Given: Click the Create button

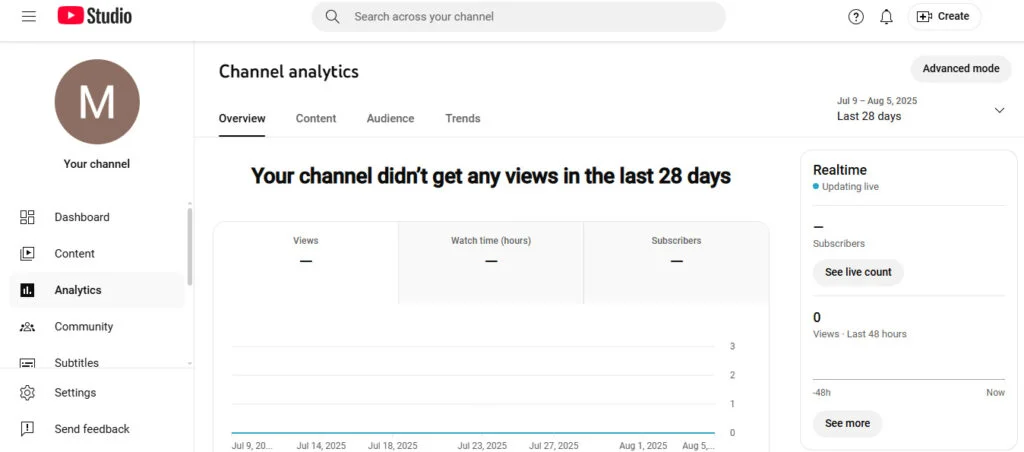Looking at the screenshot, I should coord(944,16).
